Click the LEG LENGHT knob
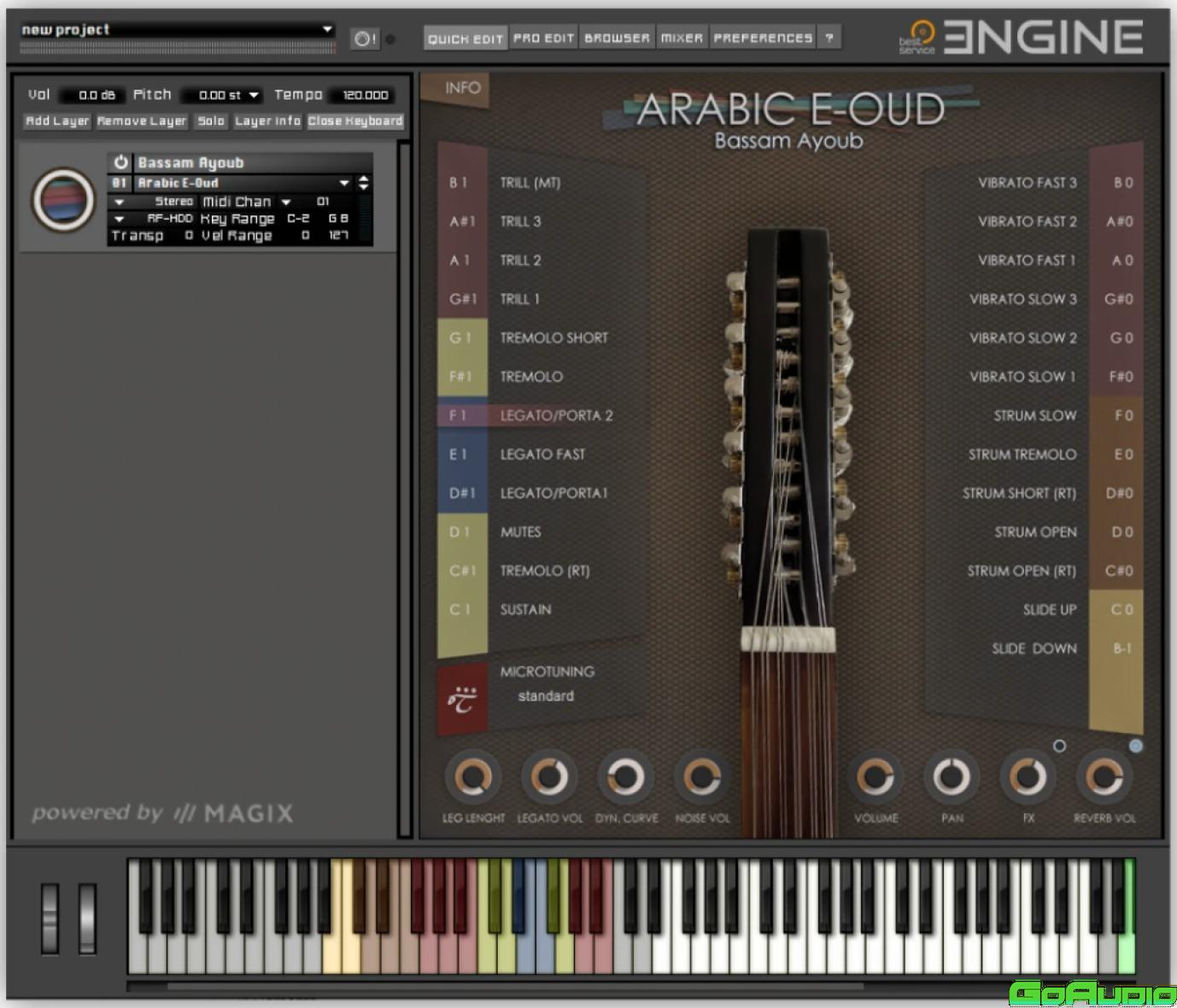Viewport: 1177px width, 1008px height. (x=473, y=777)
